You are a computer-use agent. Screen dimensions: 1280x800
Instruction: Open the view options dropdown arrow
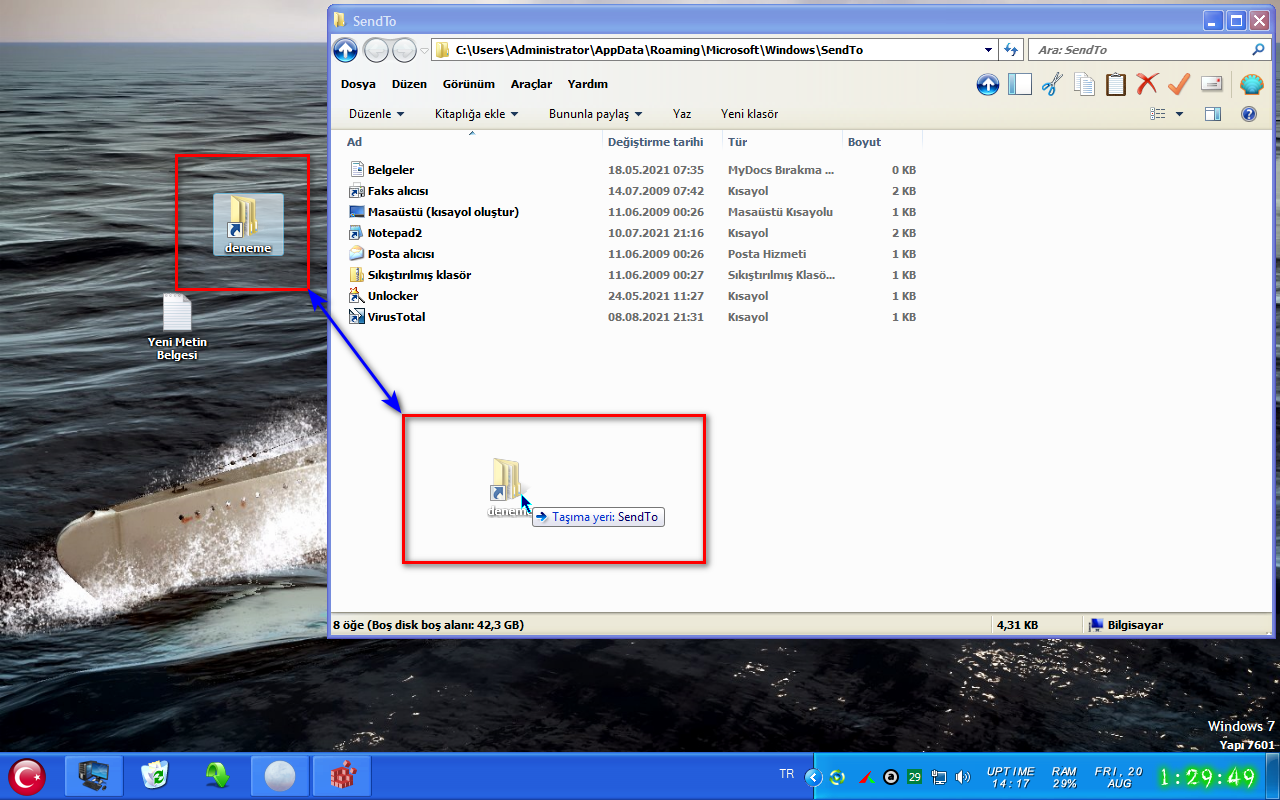[x=1179, y=114]
